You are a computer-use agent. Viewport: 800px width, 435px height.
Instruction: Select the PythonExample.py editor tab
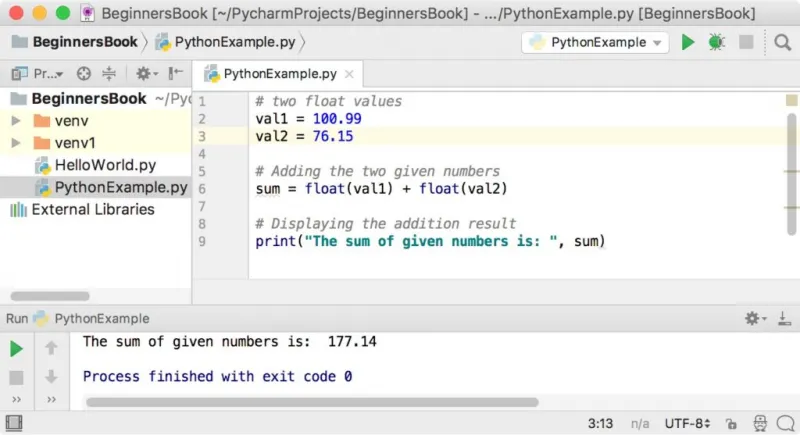279,74
